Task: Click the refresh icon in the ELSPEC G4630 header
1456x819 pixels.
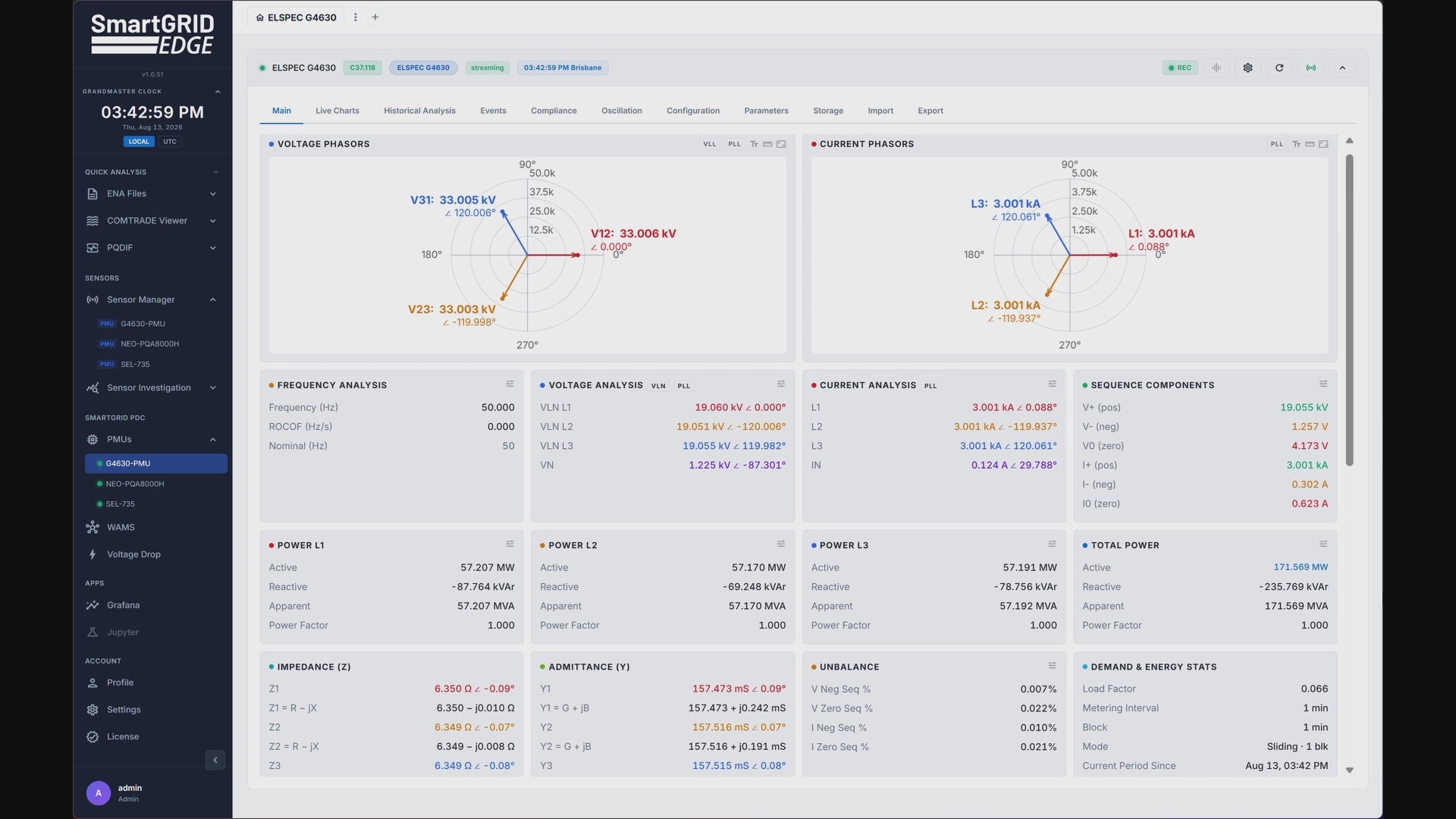Action: click(x=1279, y=67)
